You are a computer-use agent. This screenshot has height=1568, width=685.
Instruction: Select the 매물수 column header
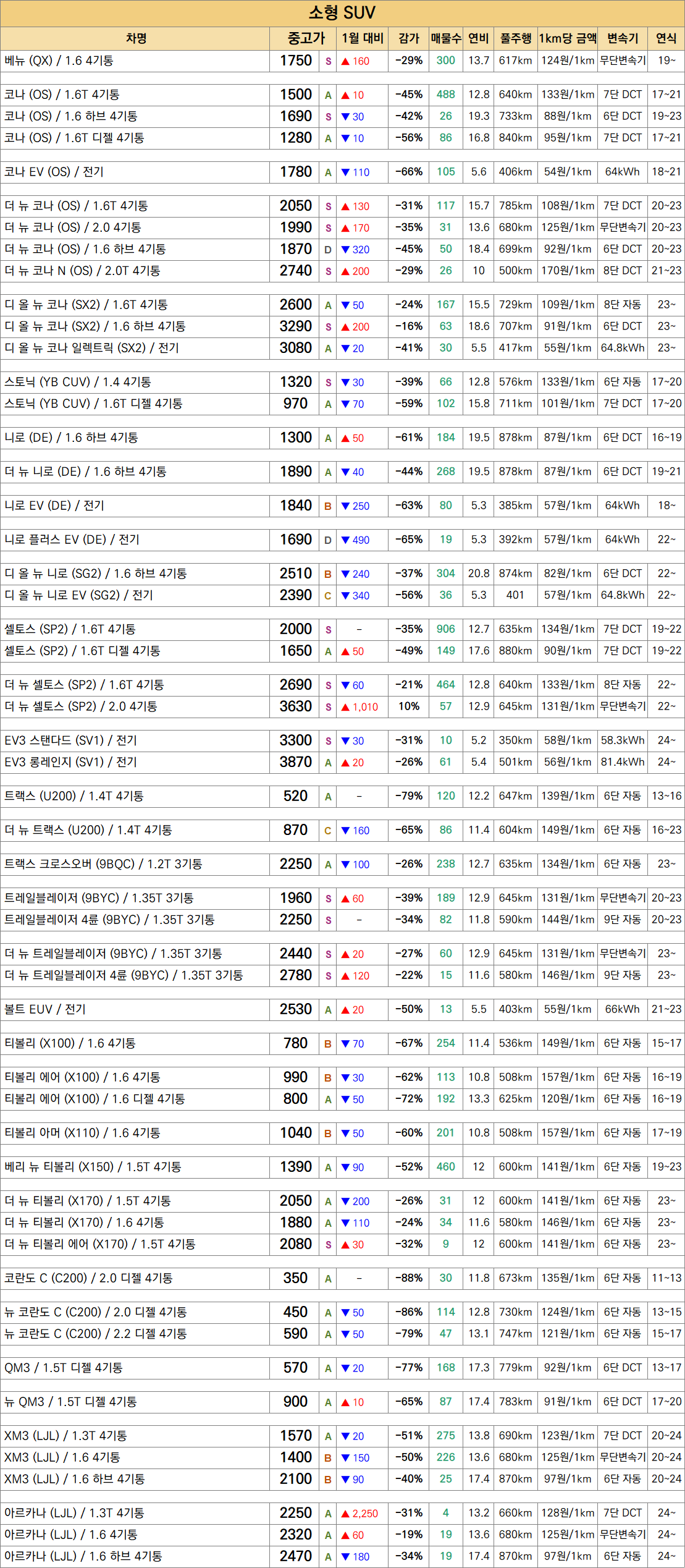coord(446,38)
